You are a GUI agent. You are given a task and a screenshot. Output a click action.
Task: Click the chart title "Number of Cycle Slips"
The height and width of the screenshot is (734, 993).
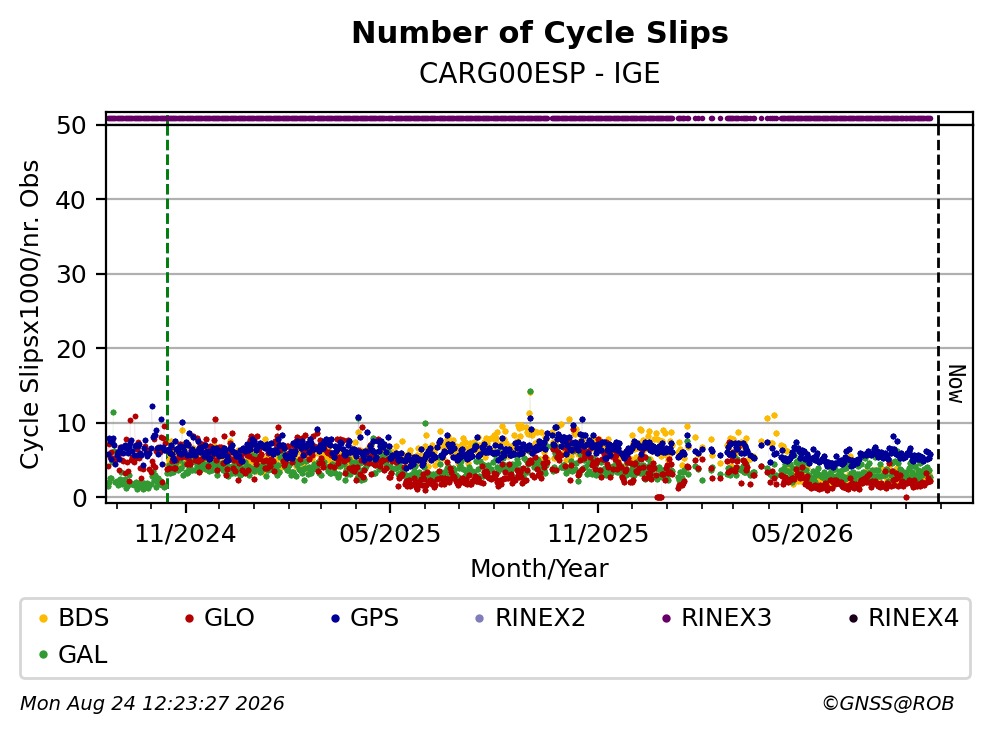pos(540,33)
